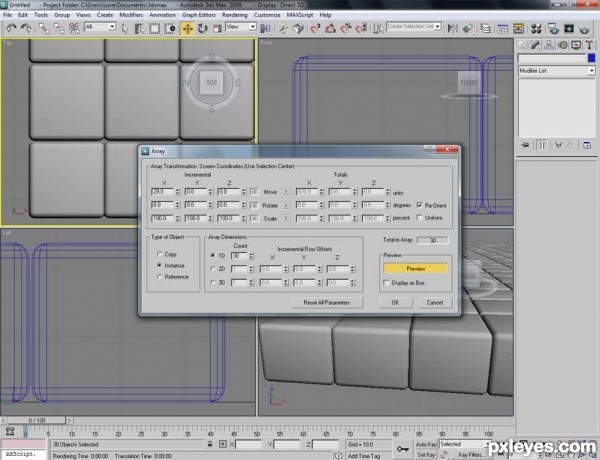
Task: Click the Redo icon in main toolbar
Action: pos(26,28)
